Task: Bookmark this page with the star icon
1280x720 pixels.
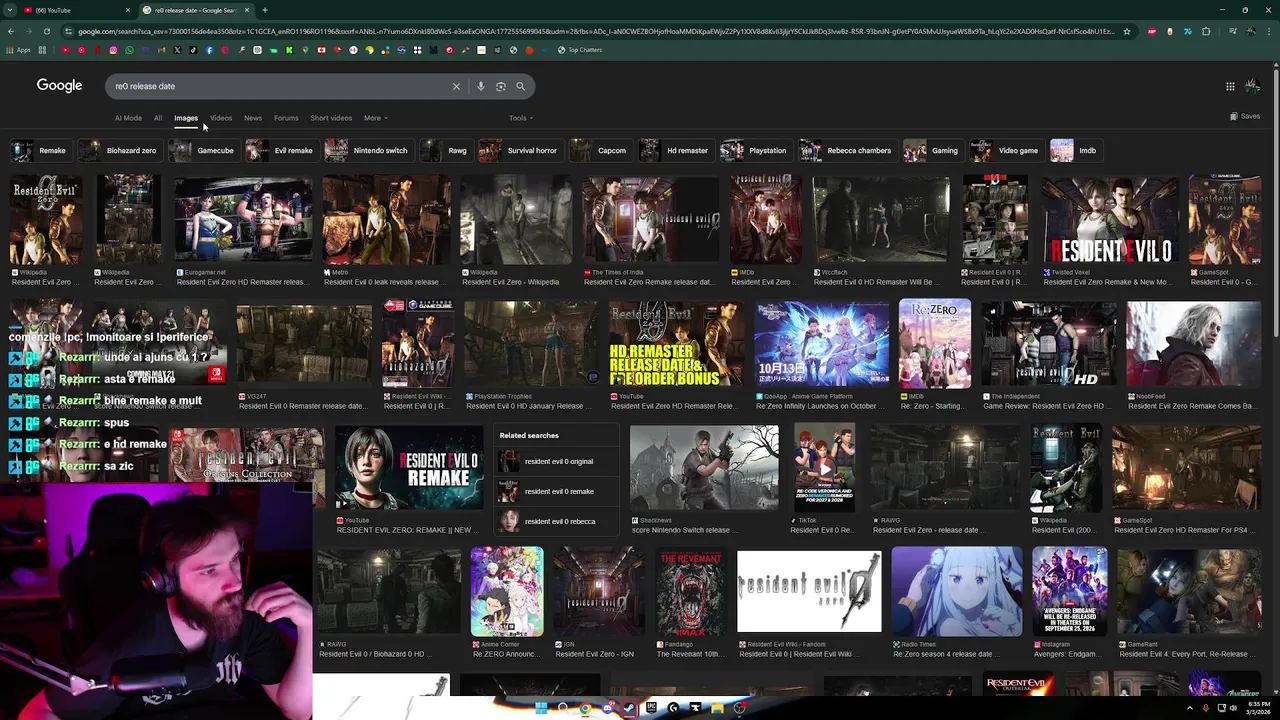Action: tap(1126, 31)
